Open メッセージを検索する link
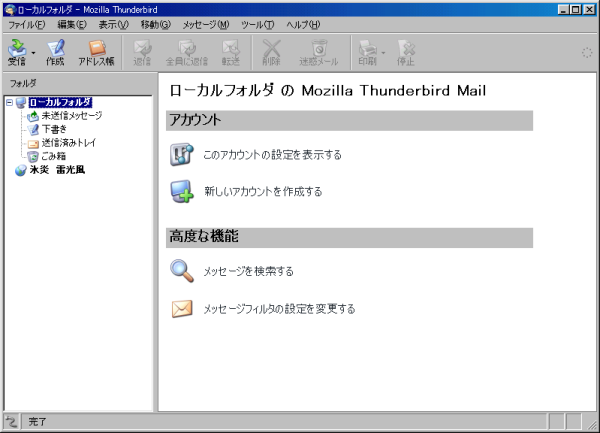The width and height of the screenshot is (600, 433). point(248,271)
